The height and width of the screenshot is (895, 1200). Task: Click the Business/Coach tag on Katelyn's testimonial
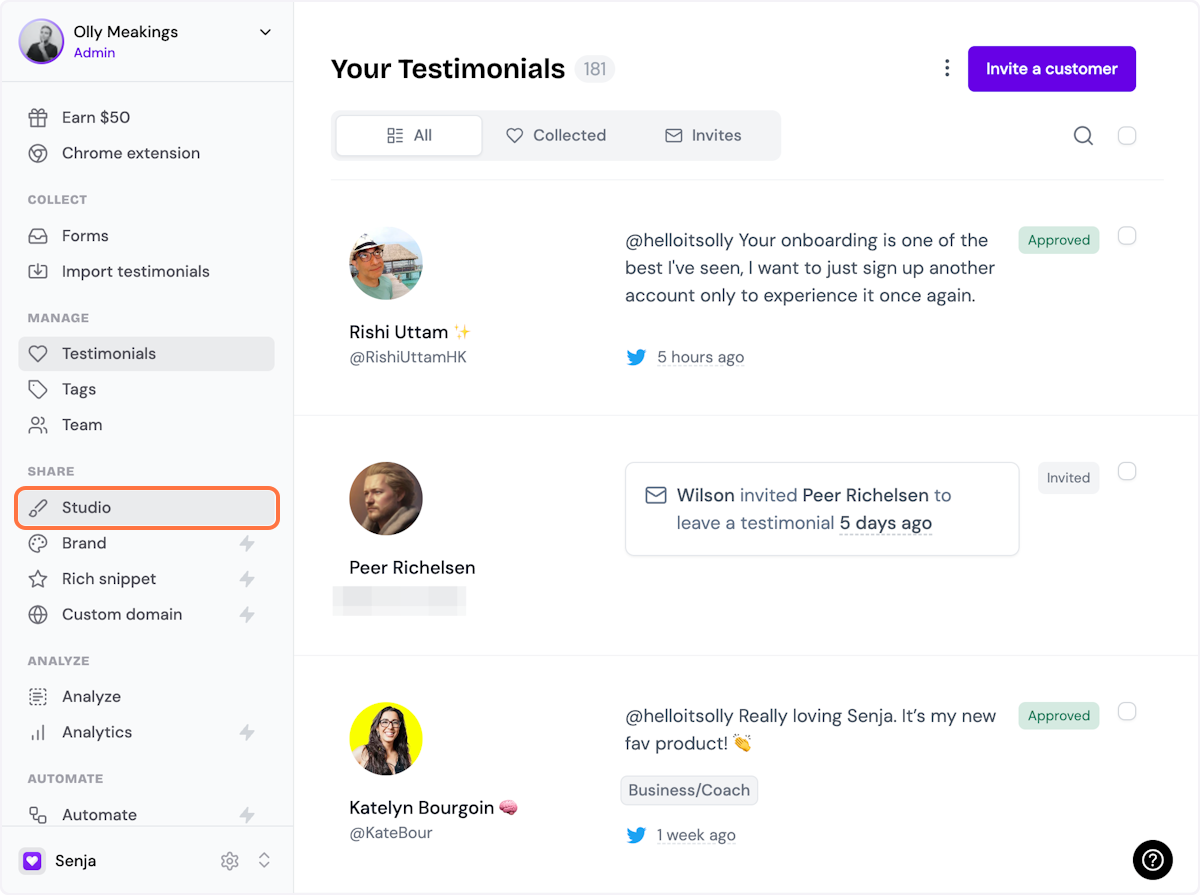[x=689, y=790]
